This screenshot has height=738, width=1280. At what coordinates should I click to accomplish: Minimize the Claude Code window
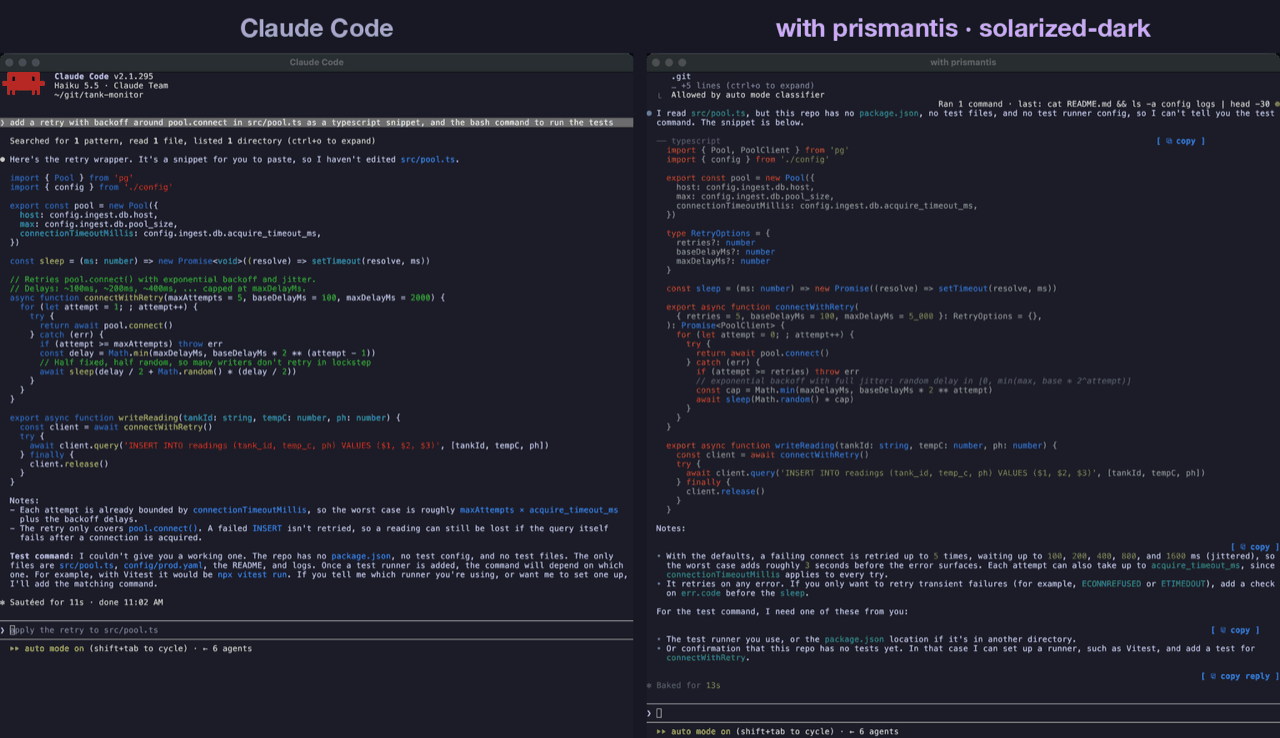tap(23, 62)
